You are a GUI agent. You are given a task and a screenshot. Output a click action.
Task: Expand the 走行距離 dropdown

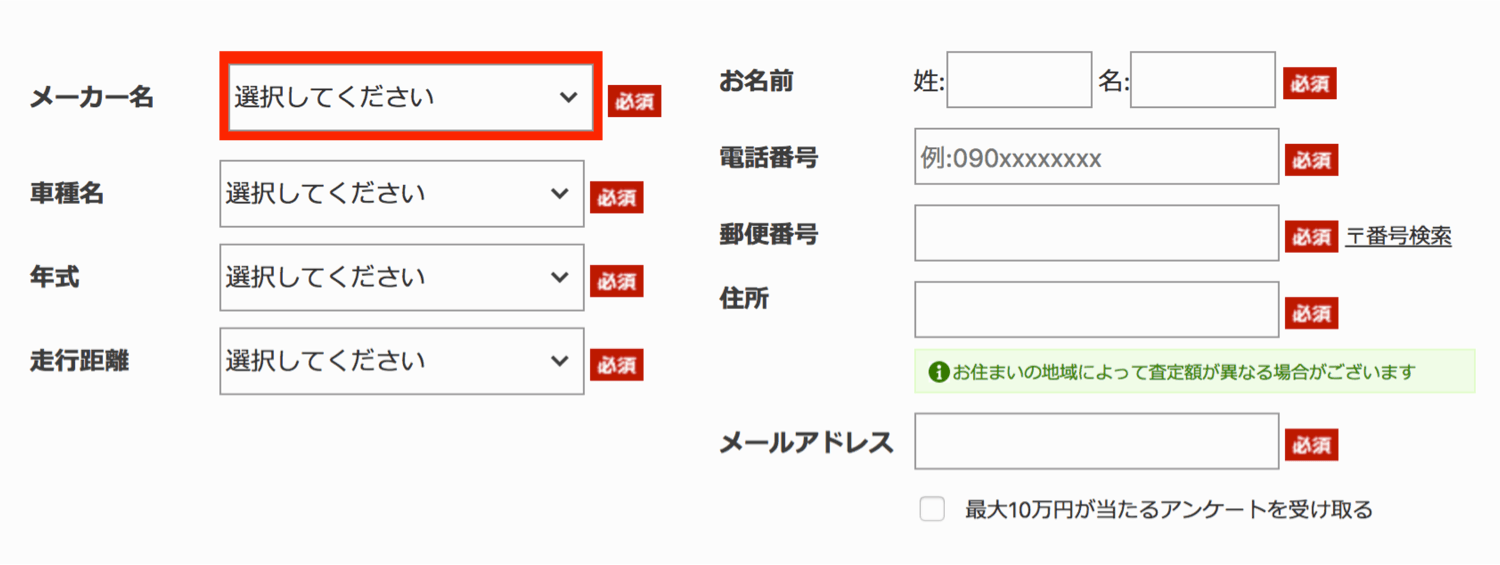(401, 361)
